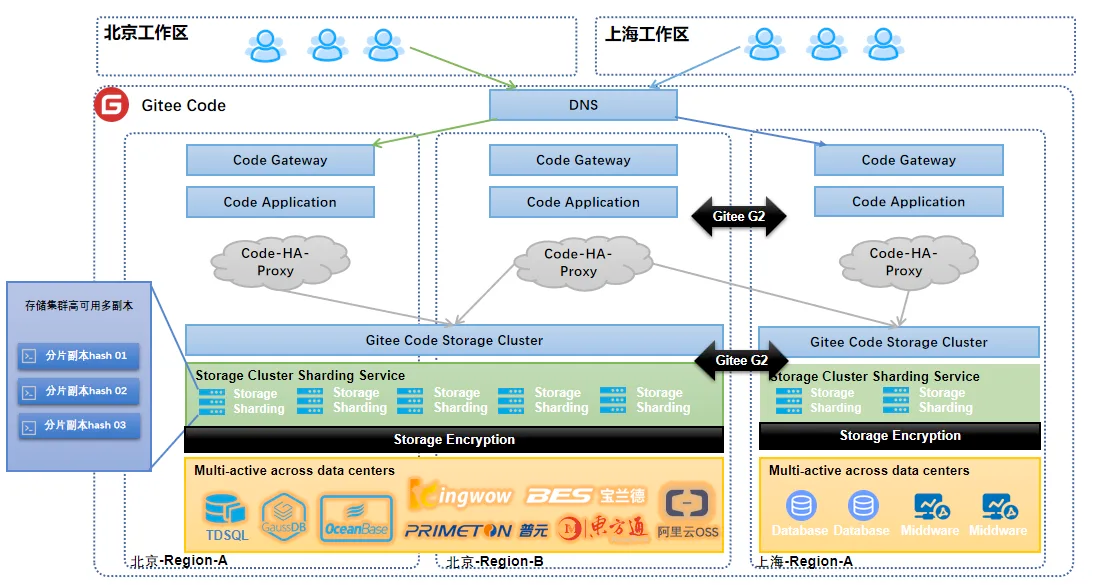Click Code Gateway in 北京-Region-B
1093x585 pixels.
(583, 160)
